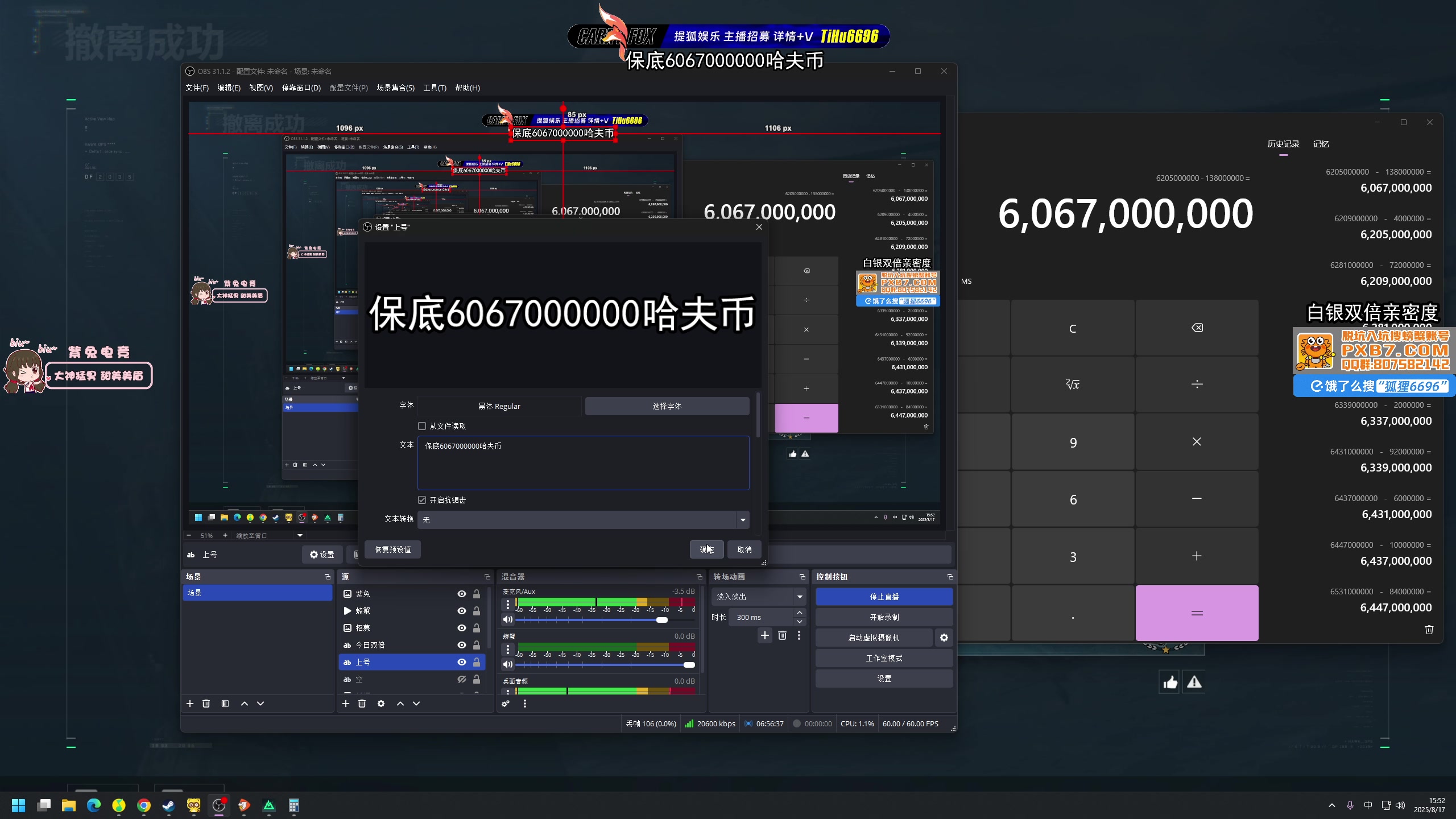The image size is (1456, 819).
Task: Open advanced audio properties gears icon
Action: (x=506, y=704)
